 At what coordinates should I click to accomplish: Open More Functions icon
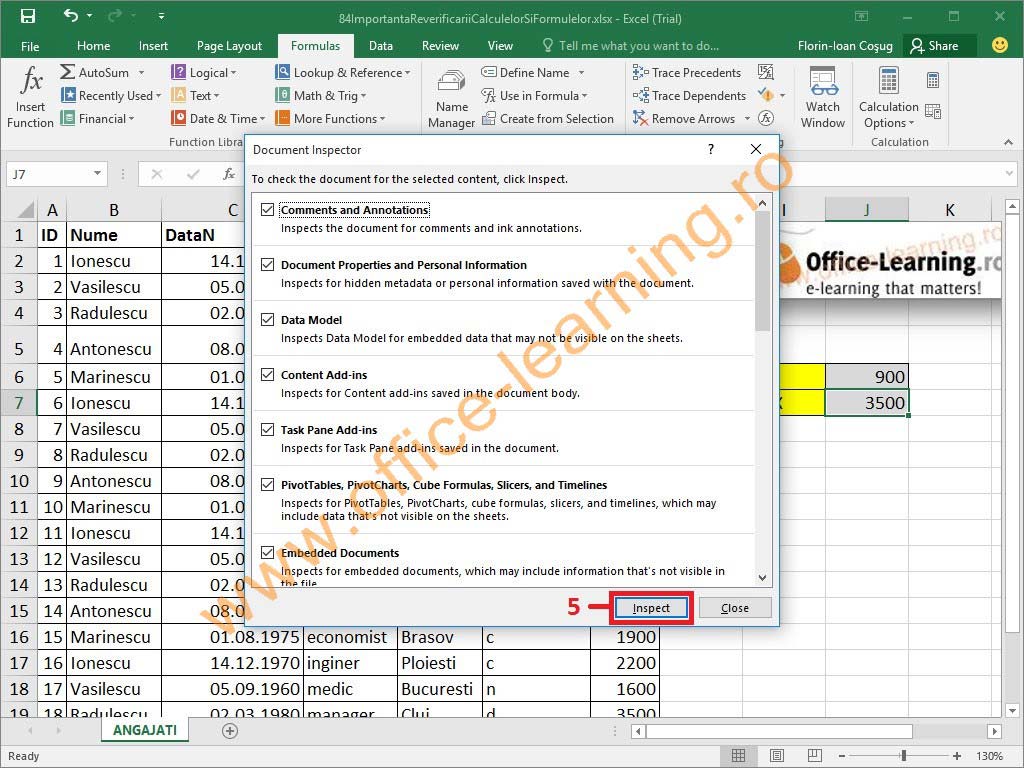click(x=282, y=118)
